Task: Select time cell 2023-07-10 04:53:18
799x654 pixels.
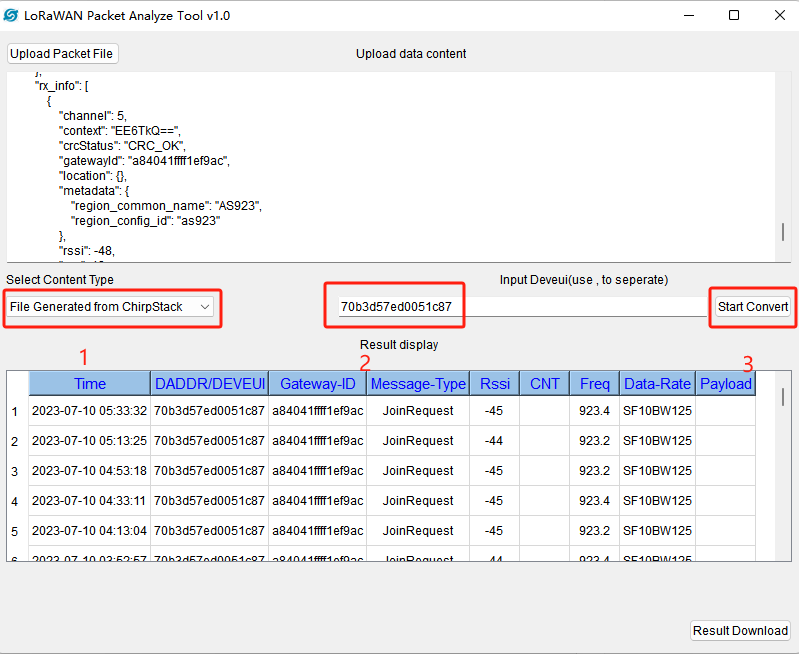Action: [90, 471]
